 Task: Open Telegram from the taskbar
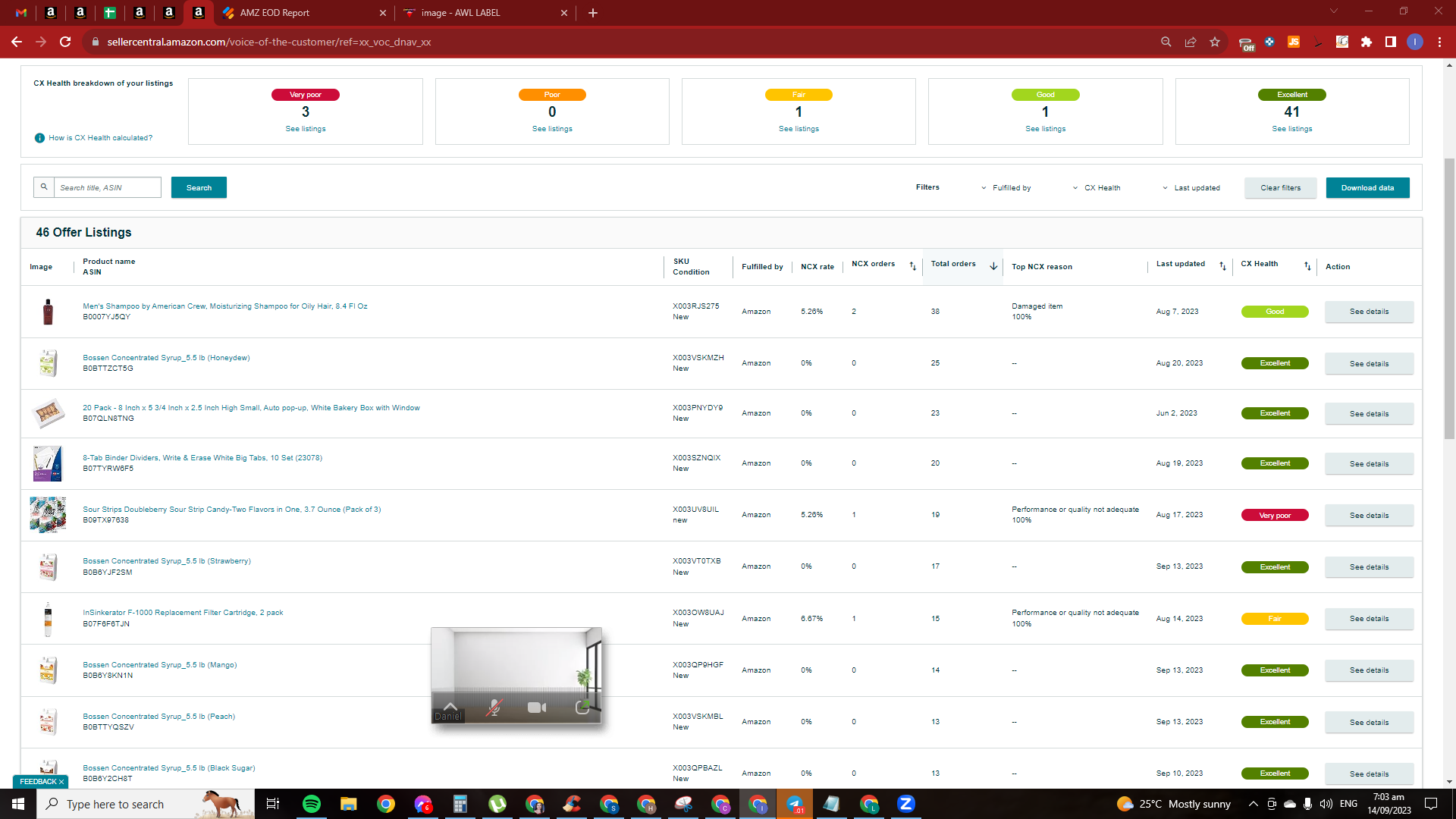pos(795,804)
